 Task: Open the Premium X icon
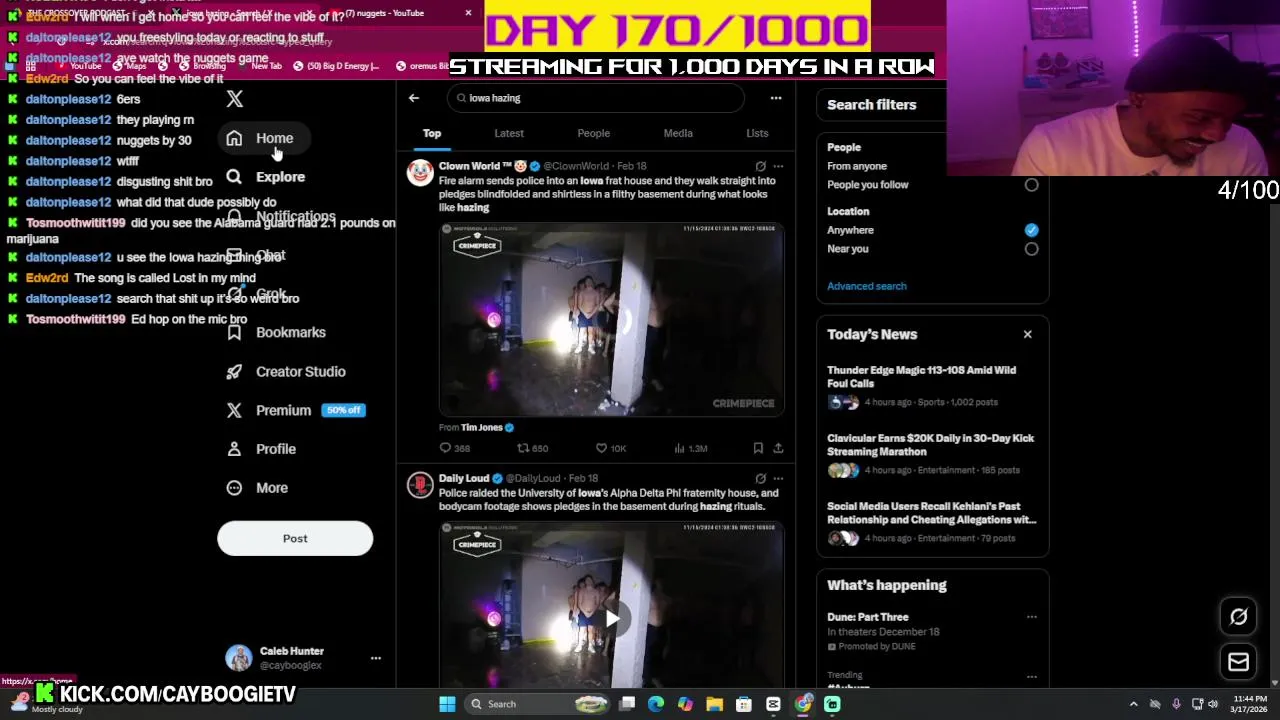234,410
